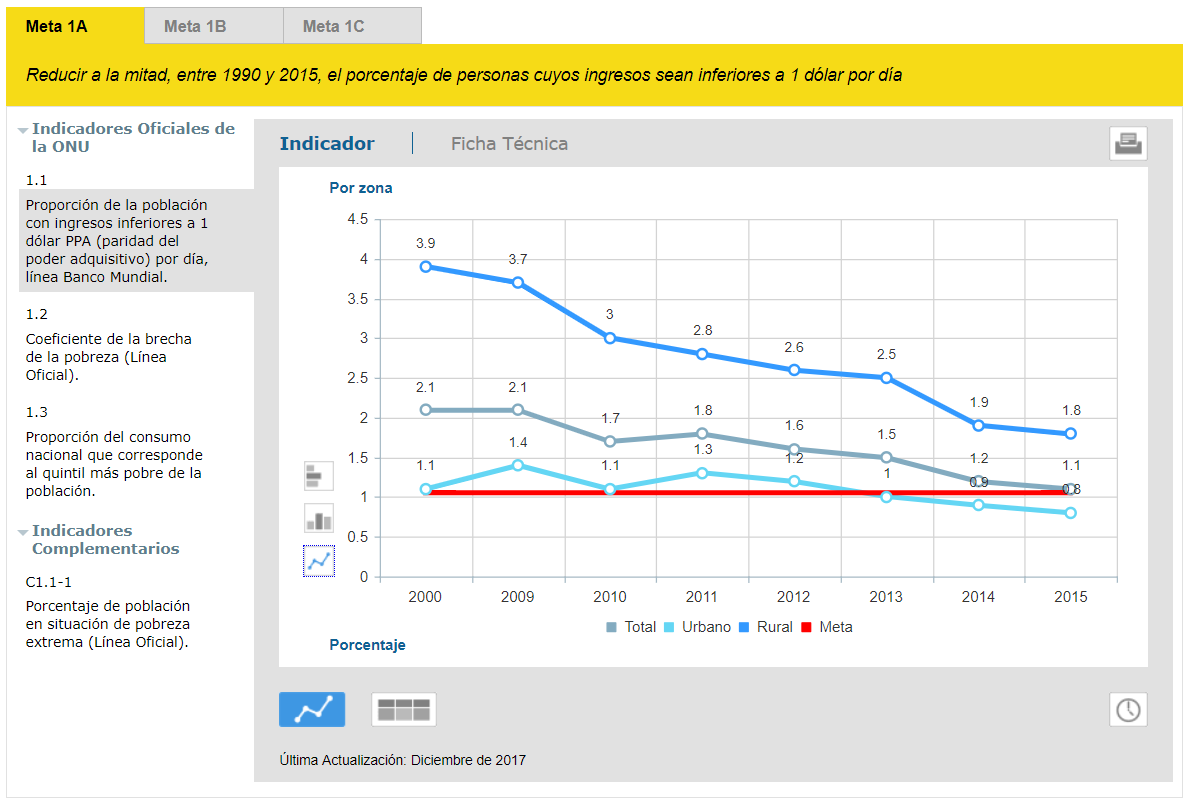The width and height of the screenshot is (1190, 803).
Task: Open the history clock icon
Action: coord(1128,710)
